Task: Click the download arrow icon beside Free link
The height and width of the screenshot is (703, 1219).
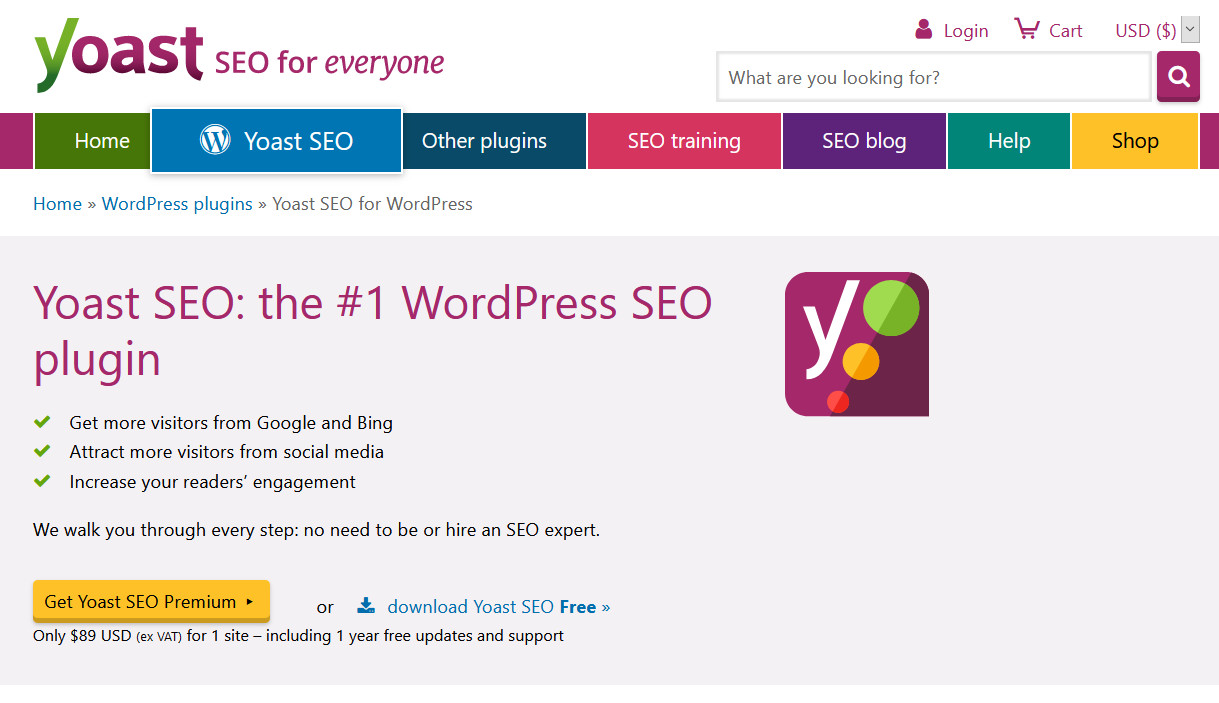Action: 367,606
